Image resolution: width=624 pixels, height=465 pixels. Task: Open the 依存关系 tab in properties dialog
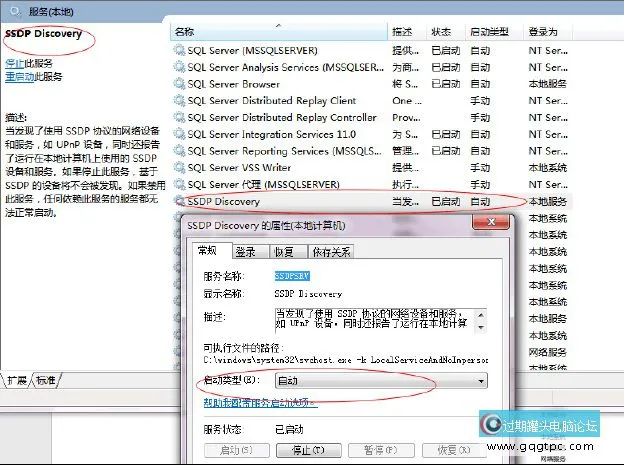pos(331,252)
